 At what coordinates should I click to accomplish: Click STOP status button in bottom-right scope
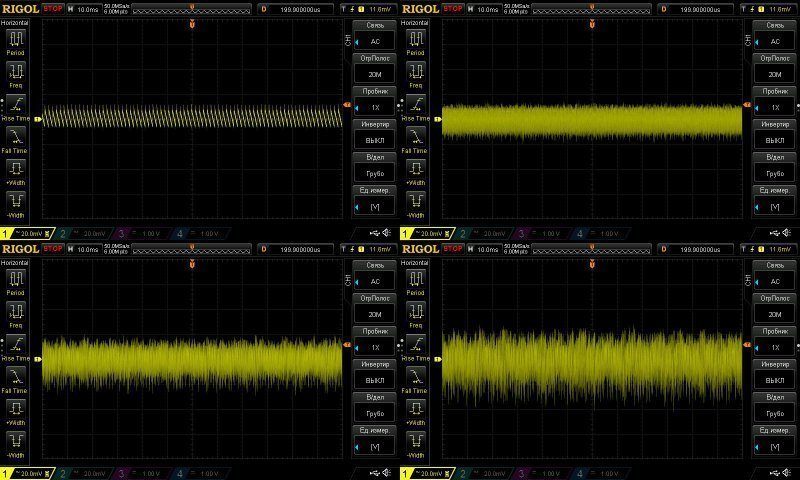pyautogui.click(x=453, y=249)
